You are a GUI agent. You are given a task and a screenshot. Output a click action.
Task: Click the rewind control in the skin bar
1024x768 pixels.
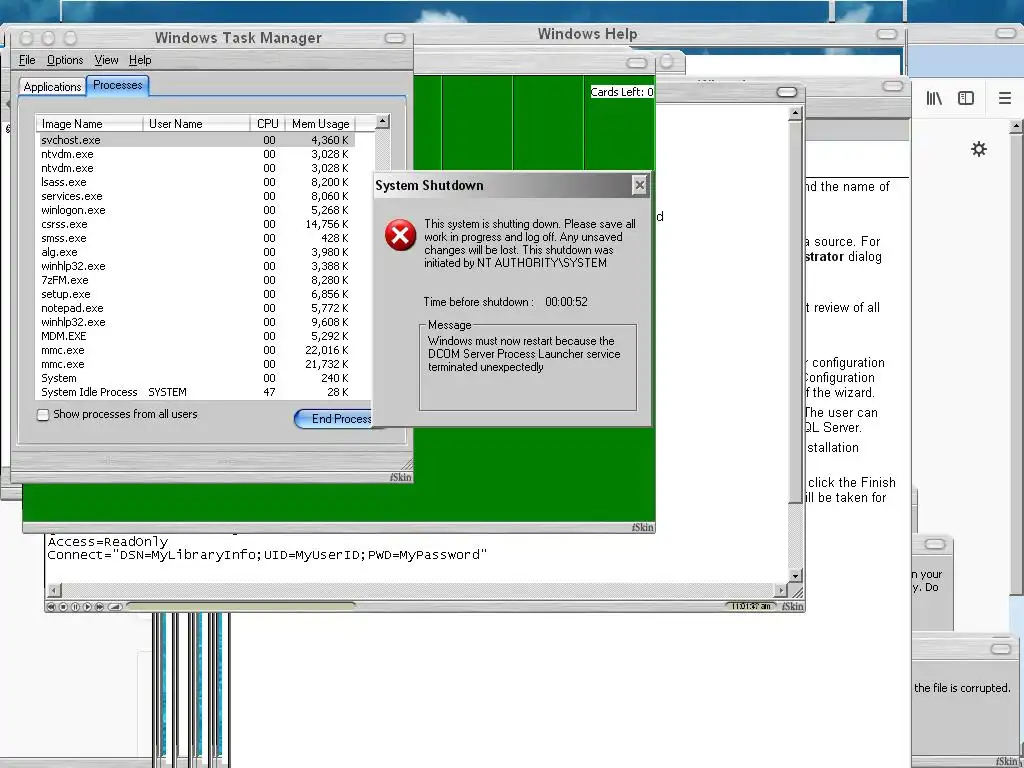pos(52,607)
